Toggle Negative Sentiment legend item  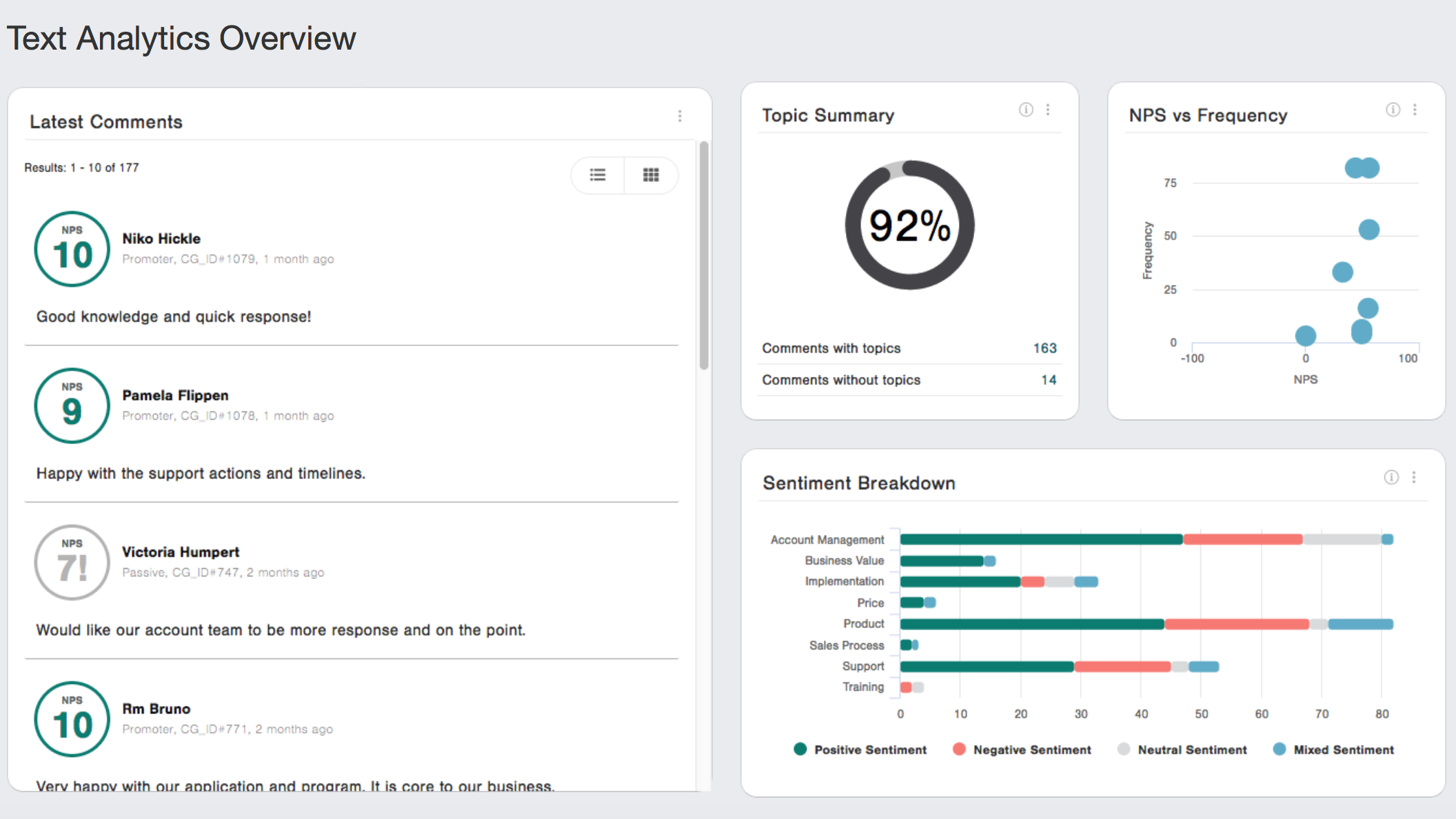[x=1022, y=749]
